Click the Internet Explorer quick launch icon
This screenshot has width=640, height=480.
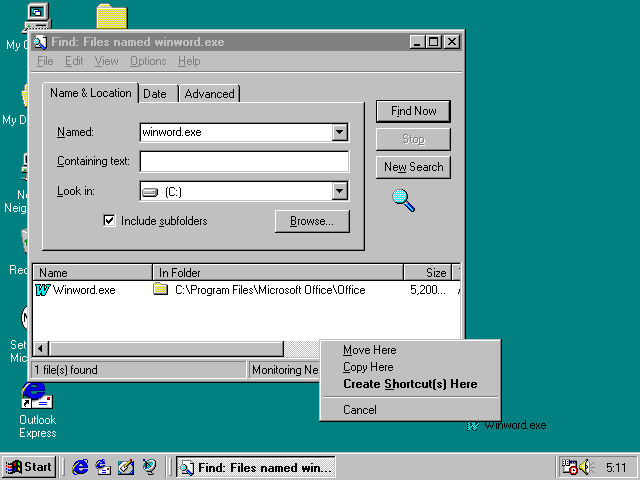point(80,467)
